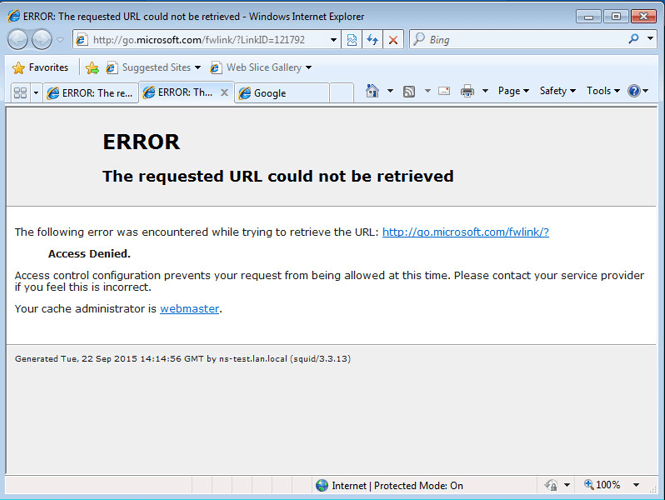Click the ERROR heading
Screen dimensions: 665x500
[141, 142]
